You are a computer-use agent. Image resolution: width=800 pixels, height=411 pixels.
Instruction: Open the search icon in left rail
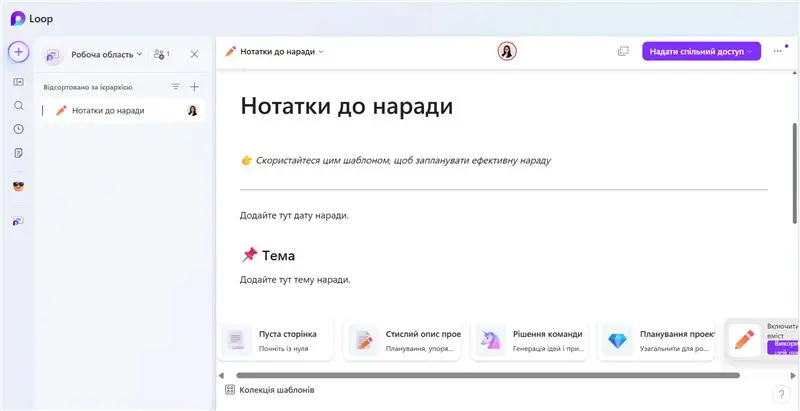pos(18,105)
